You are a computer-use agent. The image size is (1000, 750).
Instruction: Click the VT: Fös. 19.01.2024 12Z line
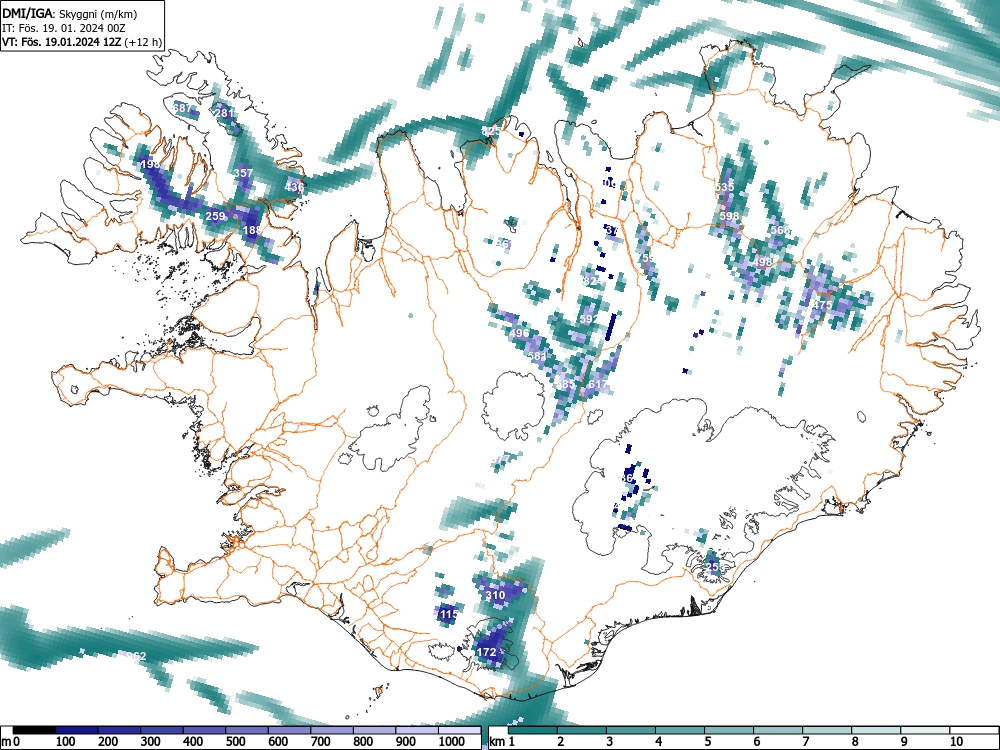pyautogui.click(x=82, y=42)
